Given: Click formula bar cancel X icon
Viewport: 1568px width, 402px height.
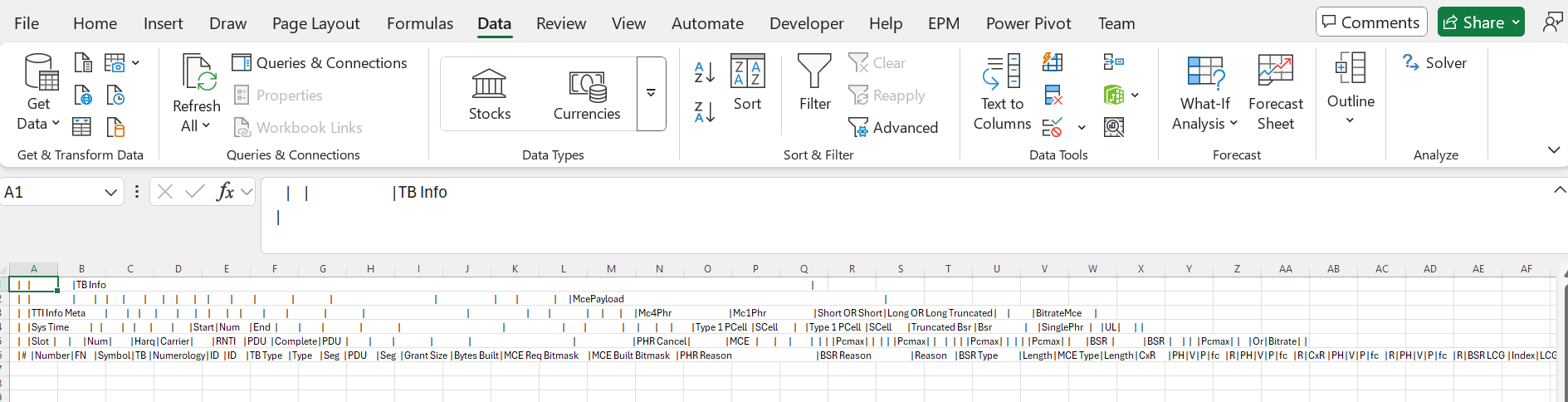Looking at the screenshot, I should 165,193.
